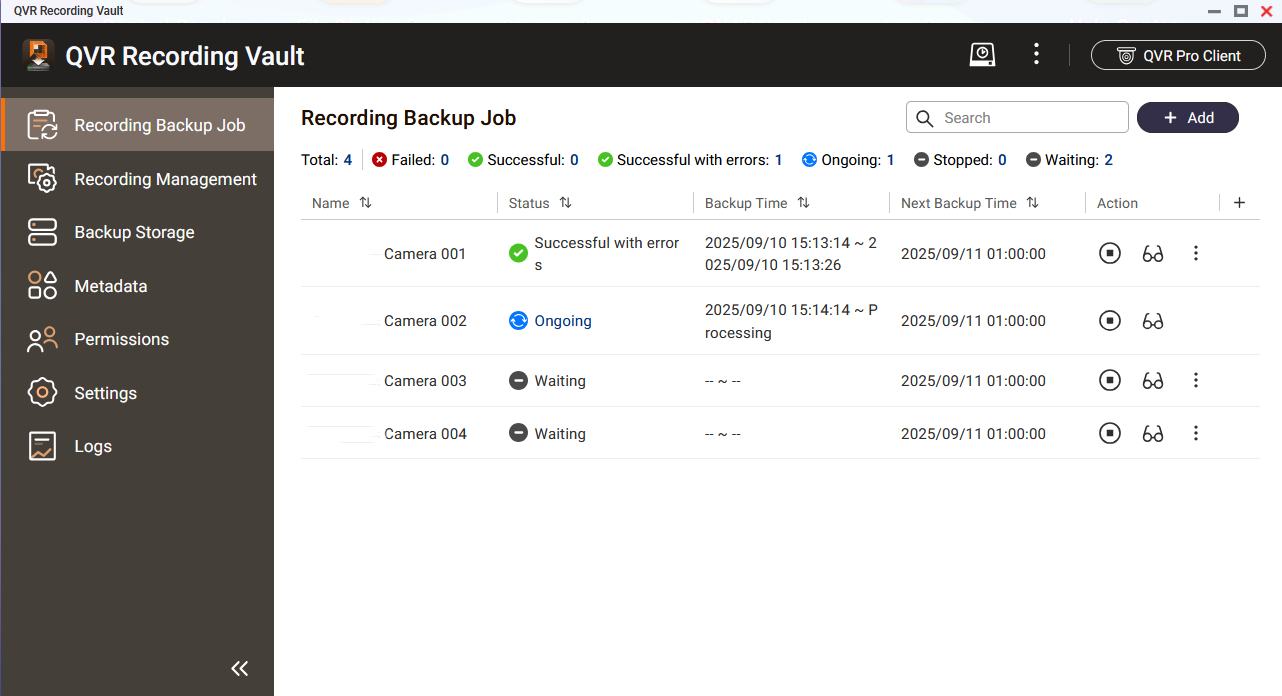Collapse the sidebar with double-chevron icon
Screen dimensions: 1282x696
pos(239,669)
